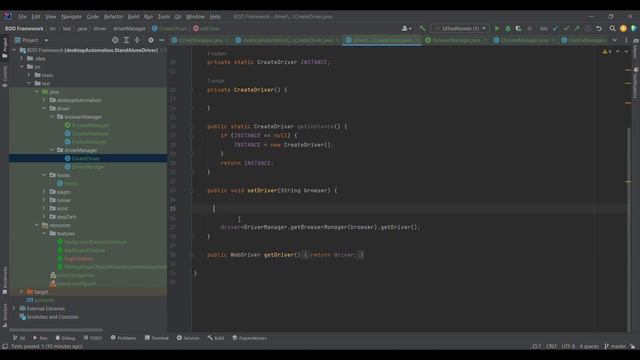Click driverManager breadcrumb in navigation bar
Image resolution: width=640 pixels, height=360 pixels.
129,29
